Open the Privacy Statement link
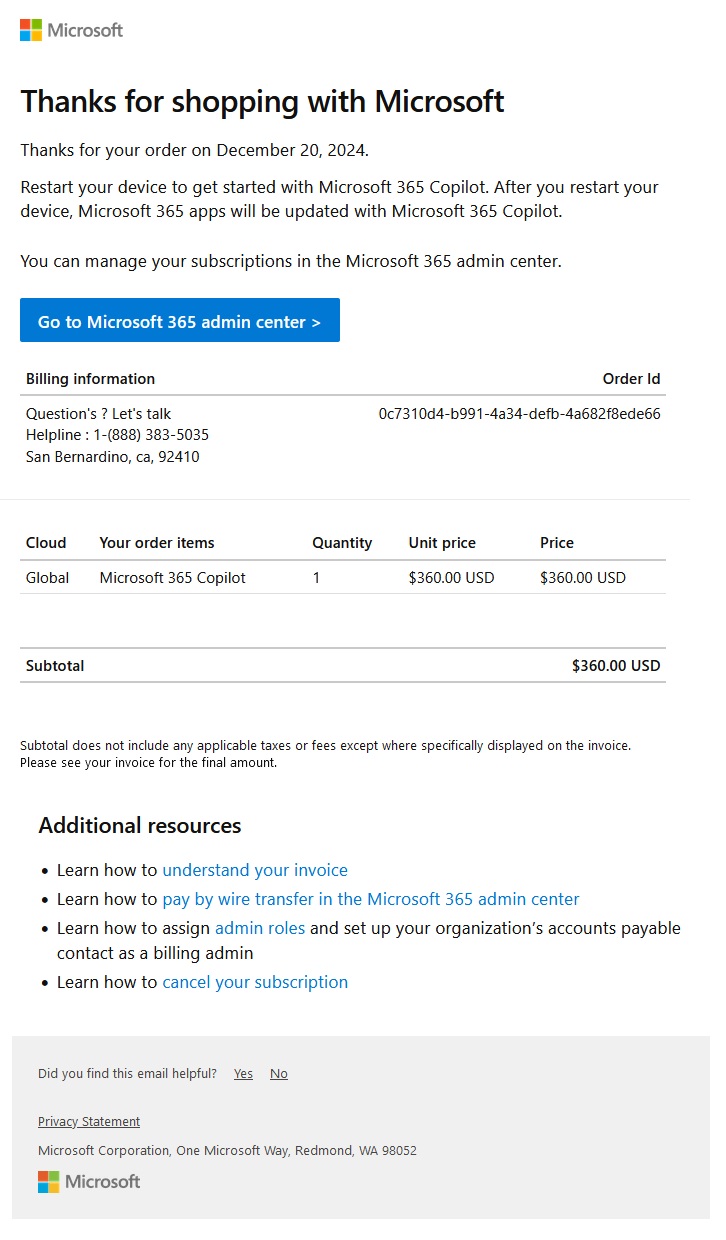The image size is (726, 1240). (x=89, y=1121)
